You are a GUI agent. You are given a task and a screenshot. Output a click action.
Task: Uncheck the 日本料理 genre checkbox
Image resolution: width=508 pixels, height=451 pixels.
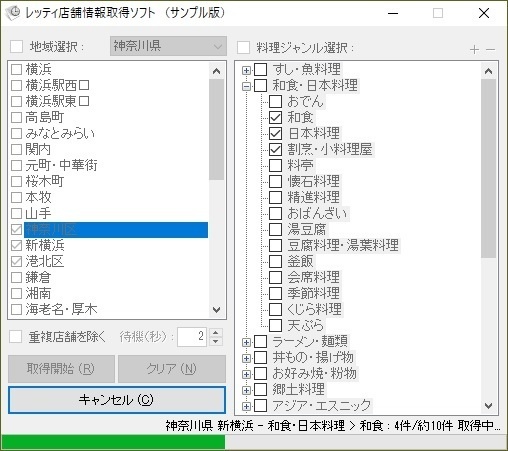click(275, 133)
